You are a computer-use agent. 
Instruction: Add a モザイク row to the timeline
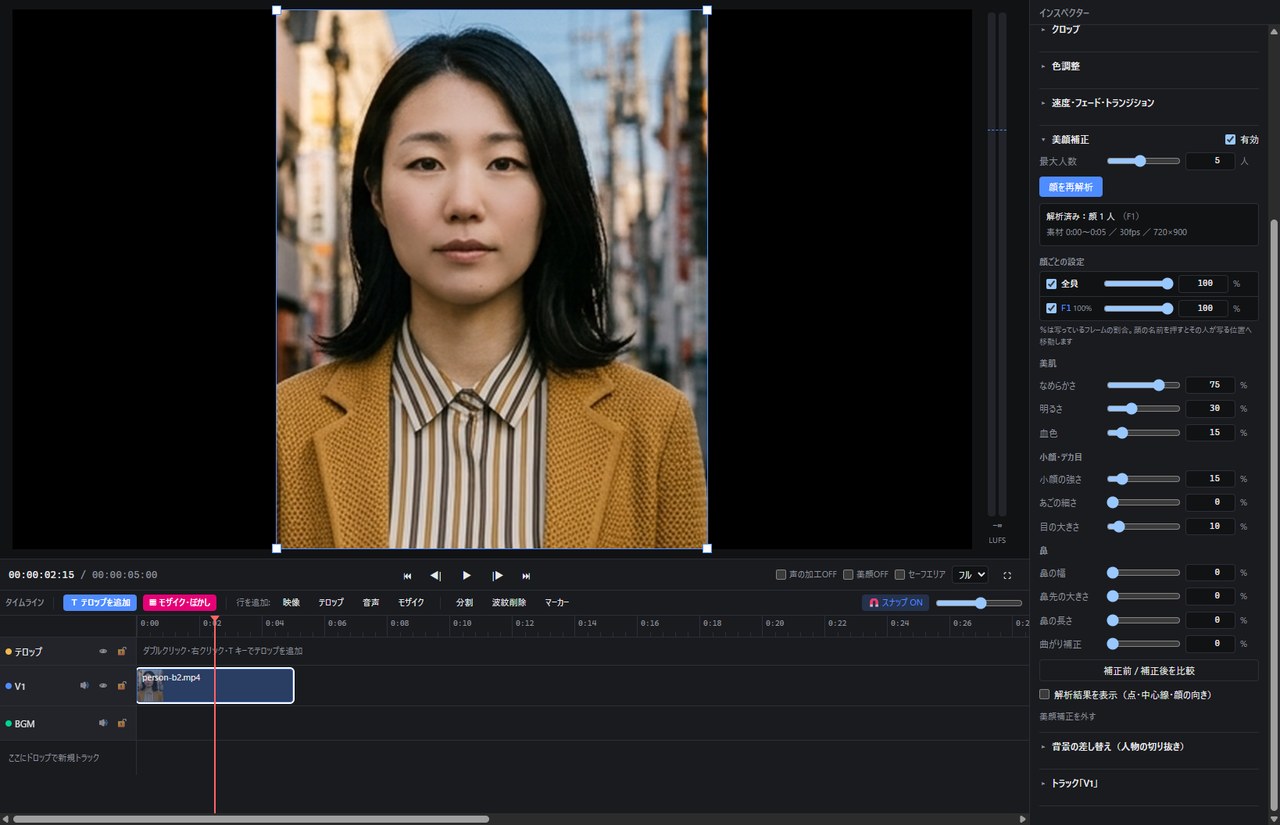pos(411,603)
